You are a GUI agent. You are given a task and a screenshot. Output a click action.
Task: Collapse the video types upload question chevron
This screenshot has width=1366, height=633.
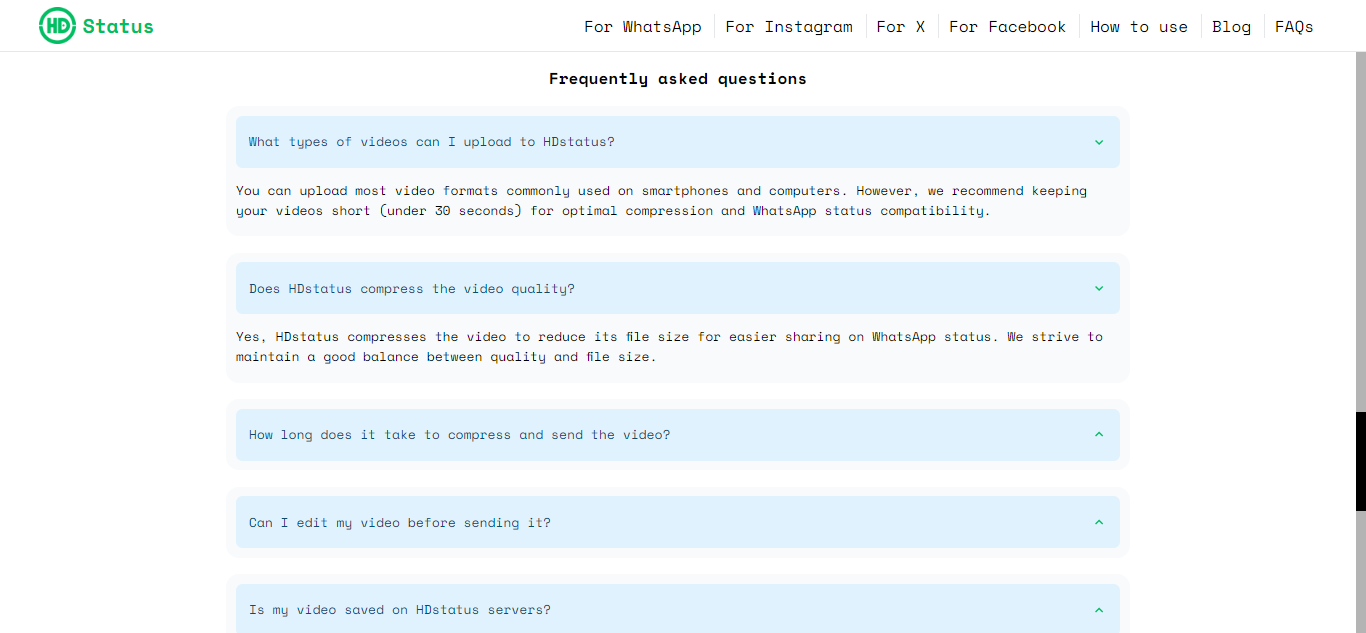1099,142
